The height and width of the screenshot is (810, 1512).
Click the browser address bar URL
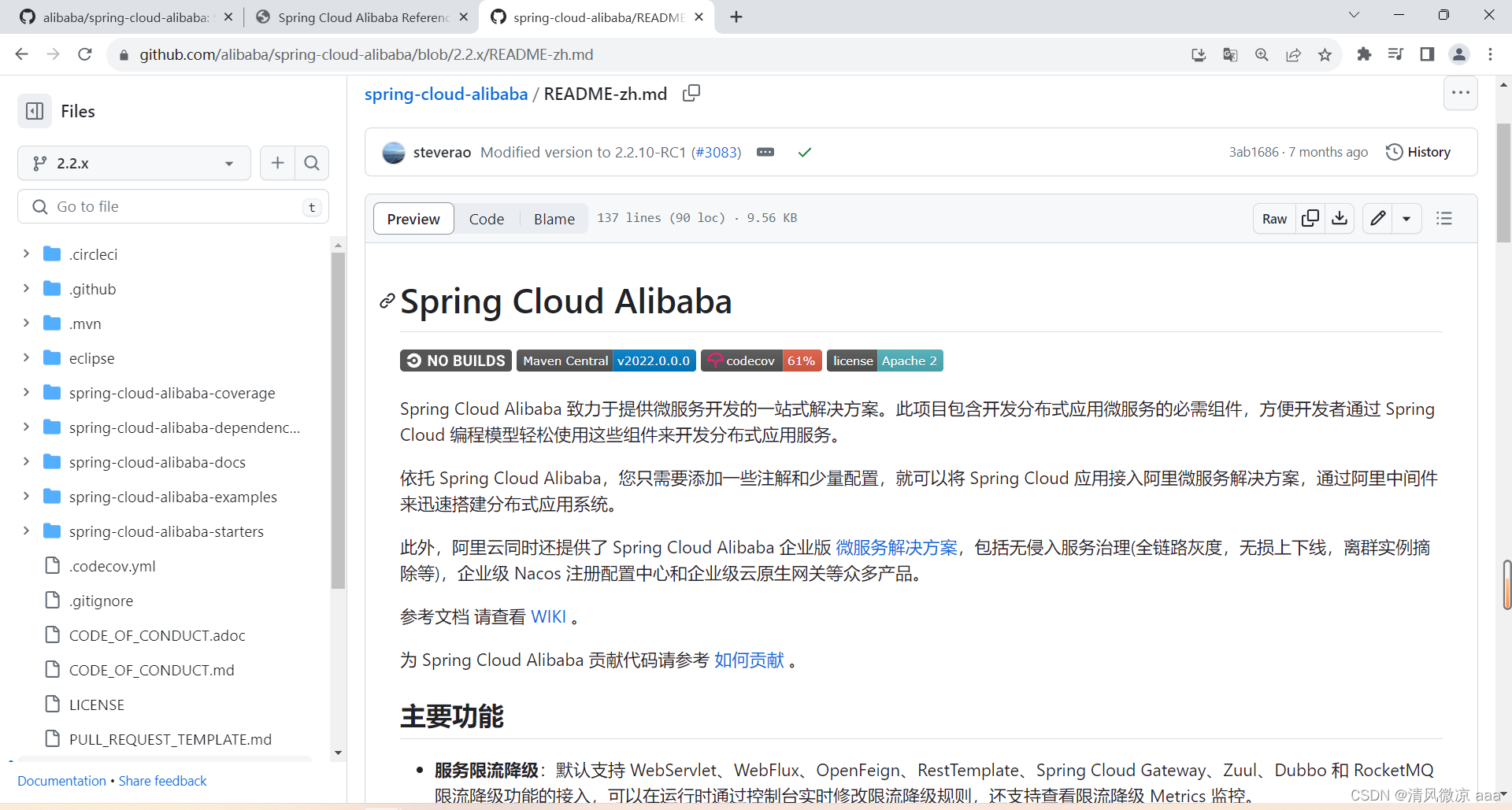[366, 54]
